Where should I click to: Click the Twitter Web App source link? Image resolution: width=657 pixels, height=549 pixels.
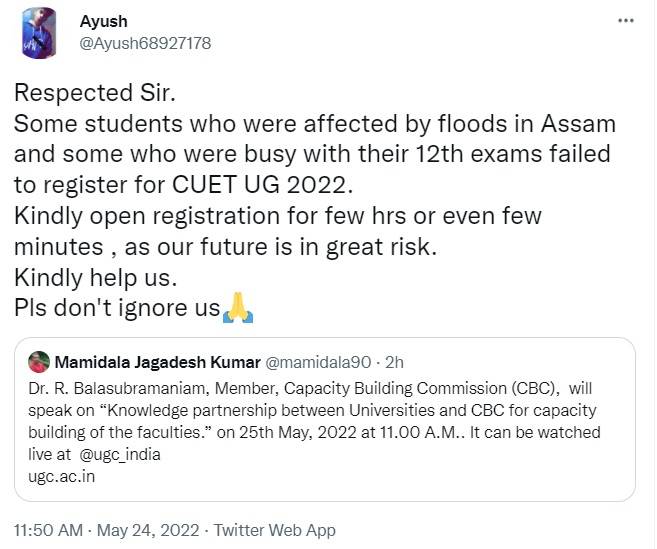(274, 530)
